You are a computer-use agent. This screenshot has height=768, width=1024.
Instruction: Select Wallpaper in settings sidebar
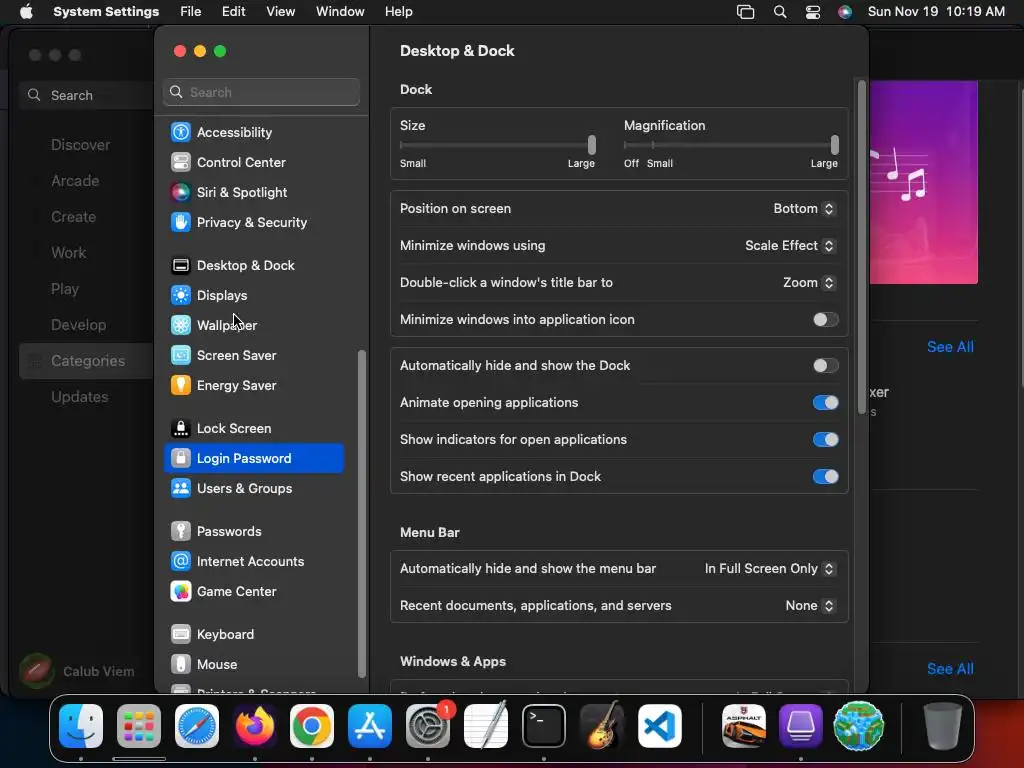pyautogui.click(x=254, y=325)
